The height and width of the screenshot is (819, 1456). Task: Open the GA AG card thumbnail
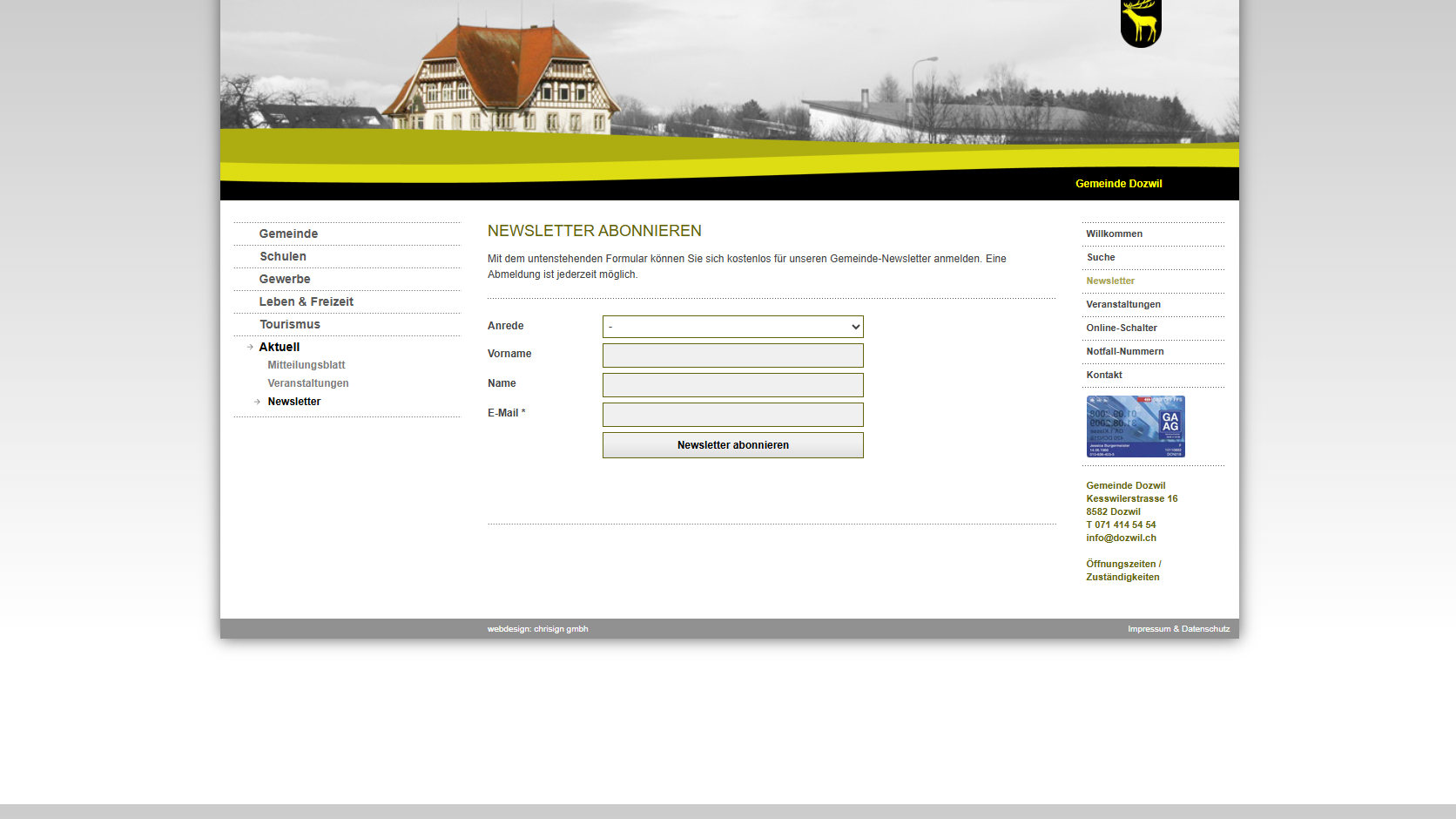pos(1136,427)
